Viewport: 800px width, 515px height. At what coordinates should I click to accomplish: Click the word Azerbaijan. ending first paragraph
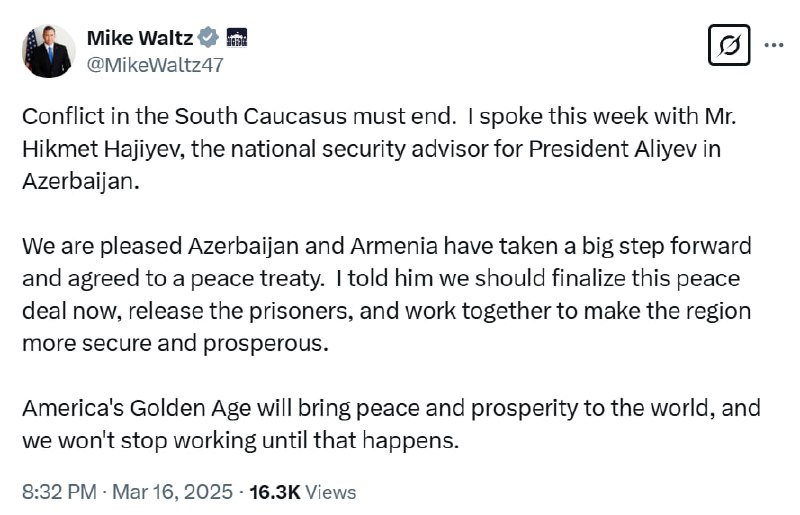click(81, 181)
